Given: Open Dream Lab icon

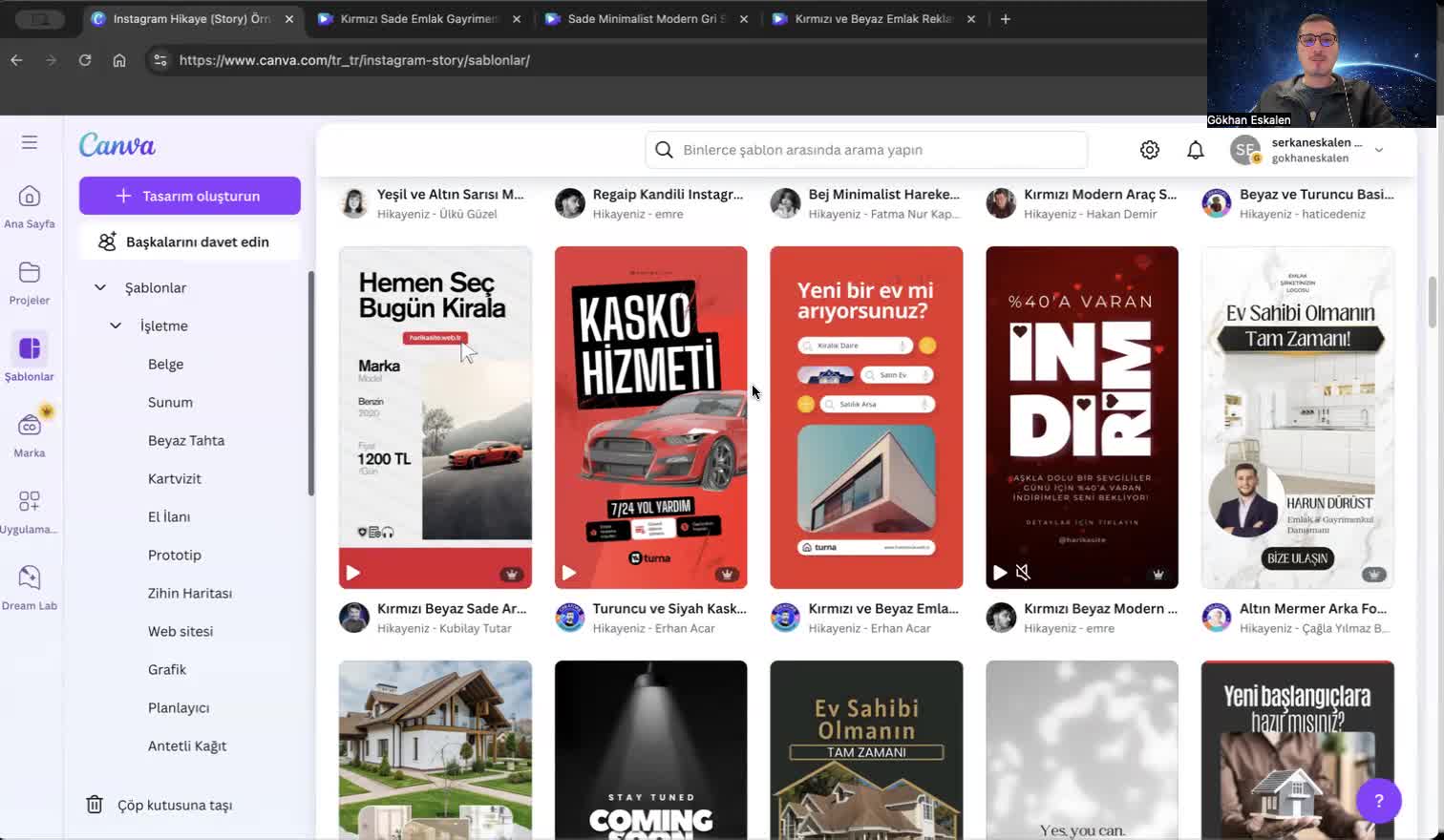Looking at the screenshot, I should coord(30,577).
